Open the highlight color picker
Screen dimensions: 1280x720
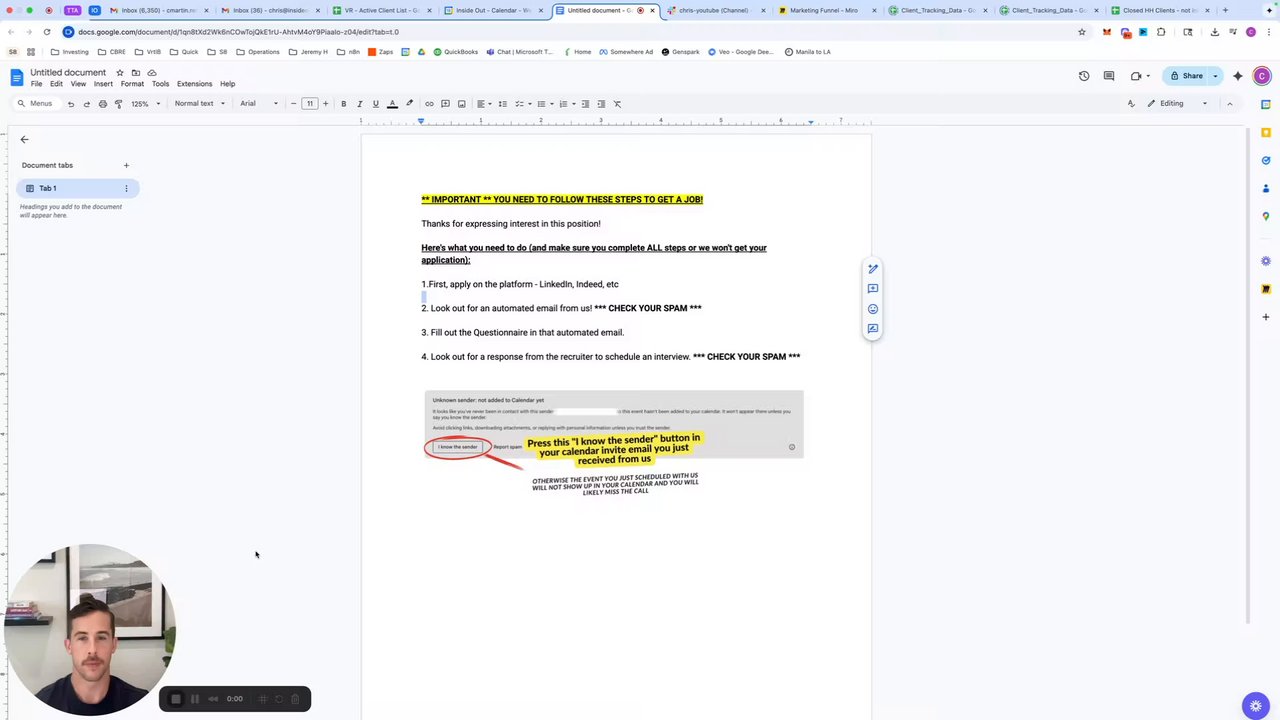click(409, 104)
